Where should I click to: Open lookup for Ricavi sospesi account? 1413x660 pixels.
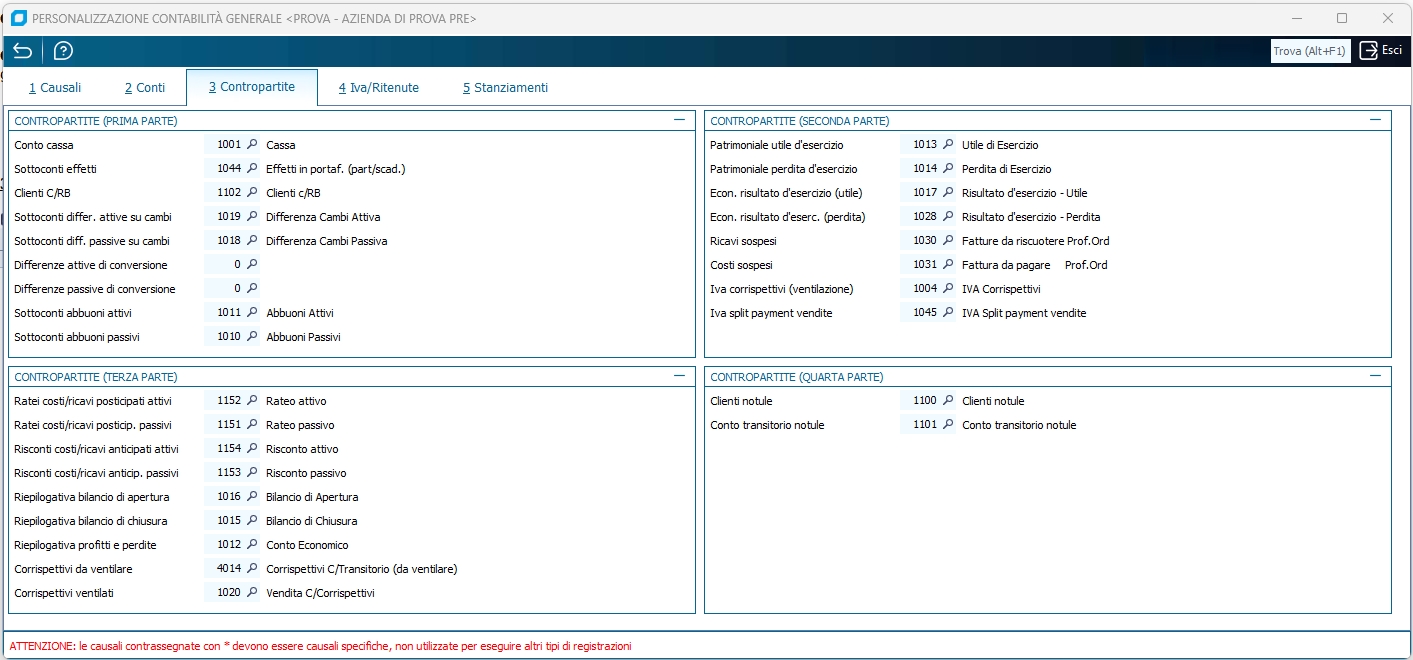tap(948, 241)
